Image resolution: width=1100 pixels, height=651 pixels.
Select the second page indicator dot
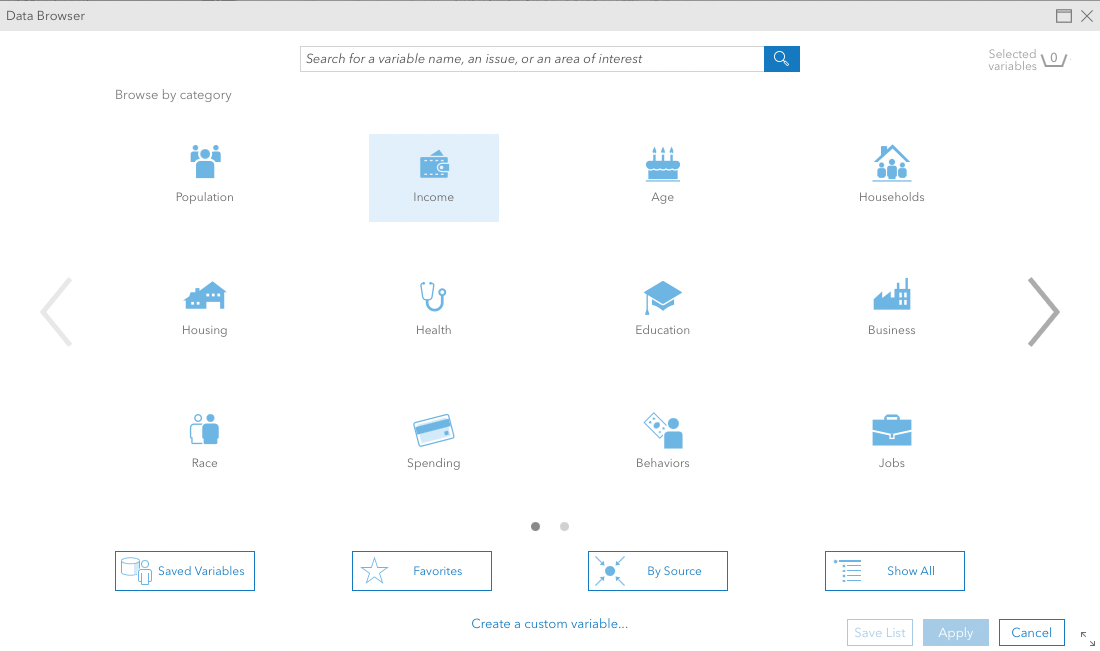pos(564,526)
